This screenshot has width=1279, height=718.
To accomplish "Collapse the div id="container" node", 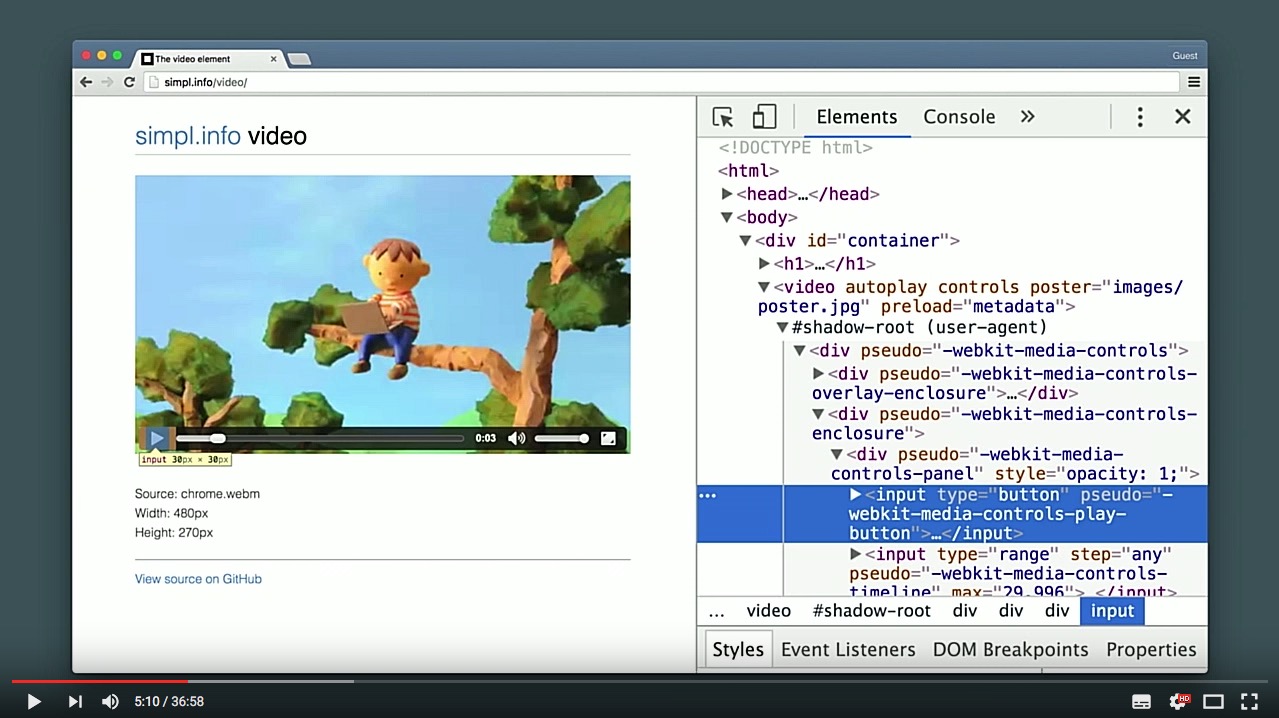I will (745, 240).
